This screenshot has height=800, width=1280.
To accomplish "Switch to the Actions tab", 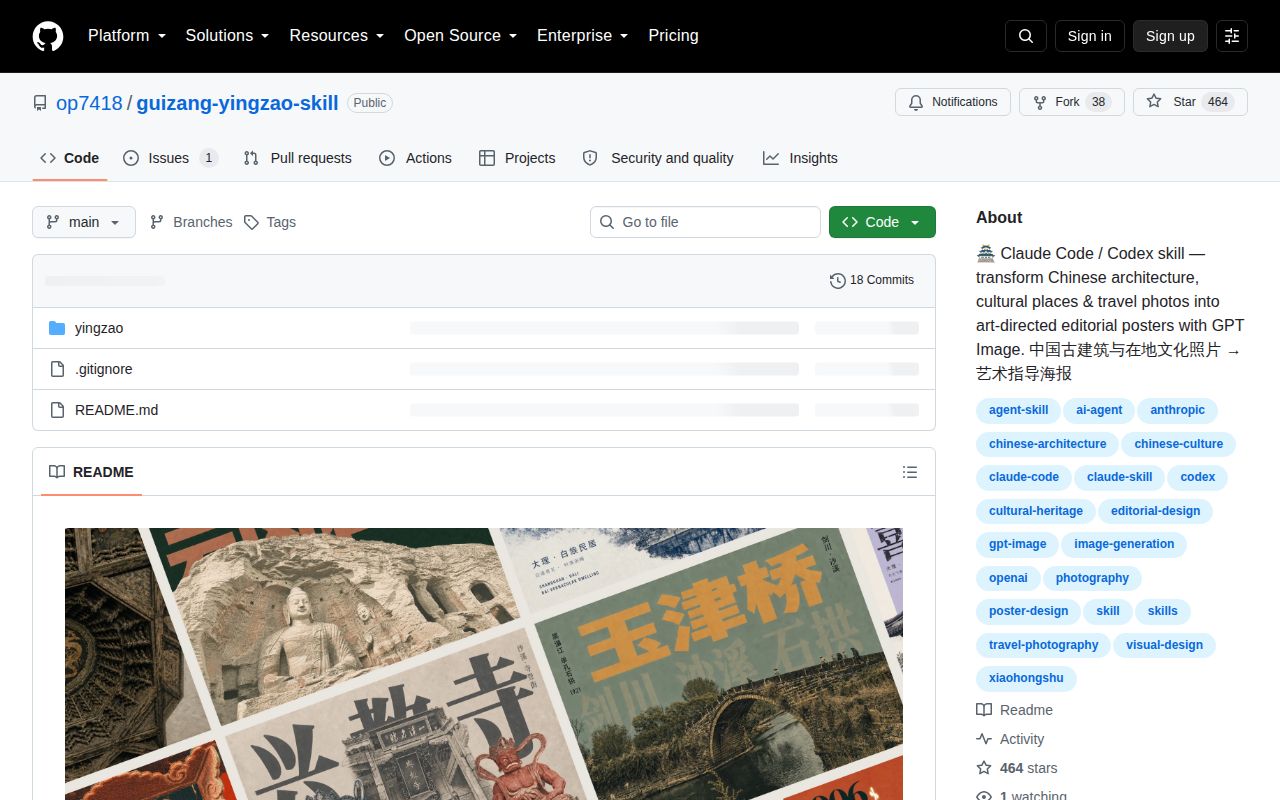I will pyautogui.click(x=415, y=158).
